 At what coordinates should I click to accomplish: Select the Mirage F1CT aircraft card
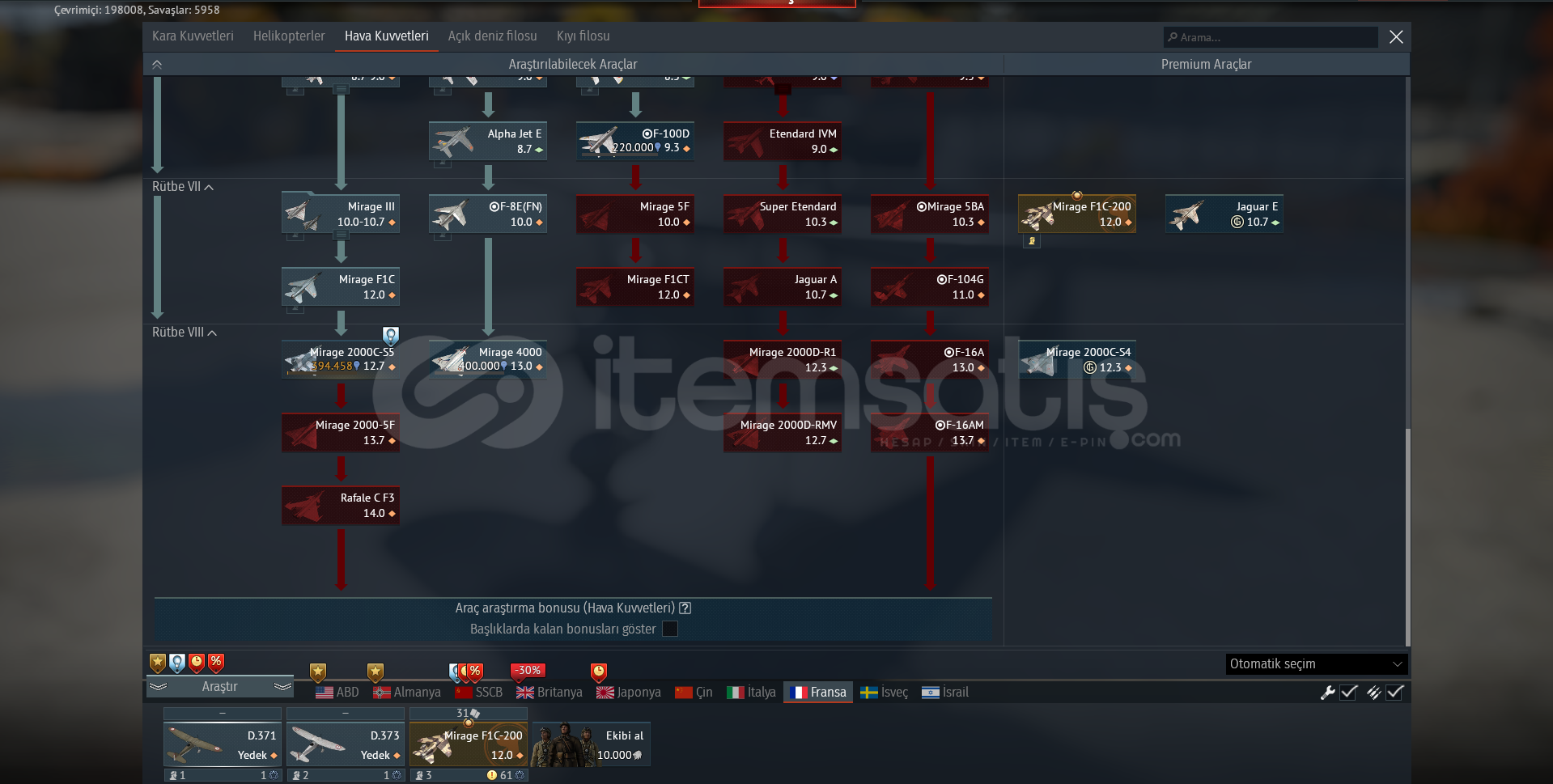(635, 287)
